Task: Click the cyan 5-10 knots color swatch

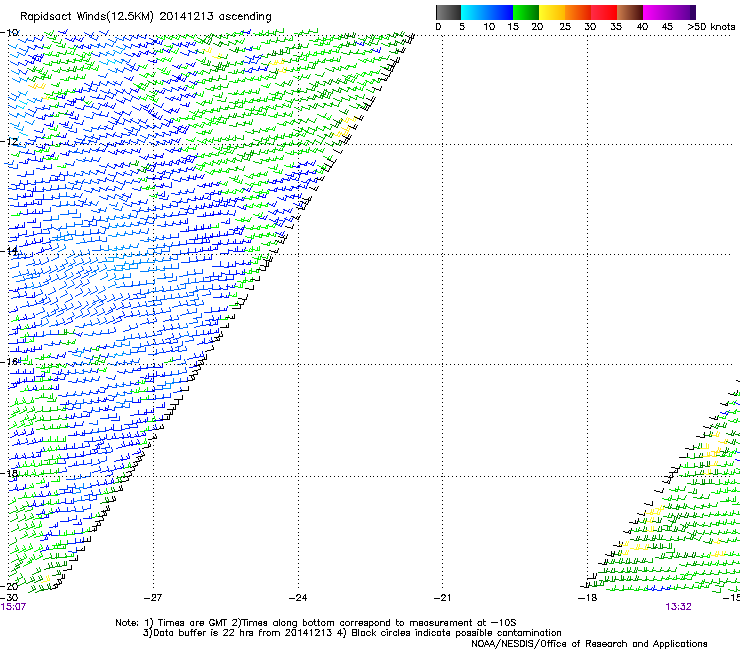Action: tap(473, 12)
